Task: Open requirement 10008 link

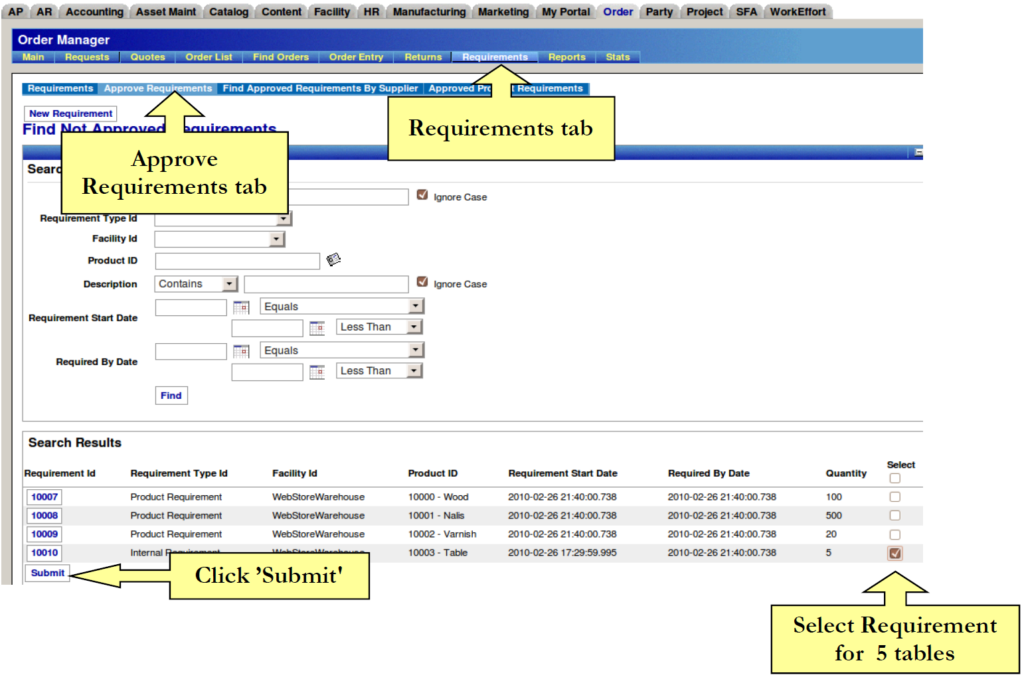Action: pyautogui.click(x=45, y=516)
